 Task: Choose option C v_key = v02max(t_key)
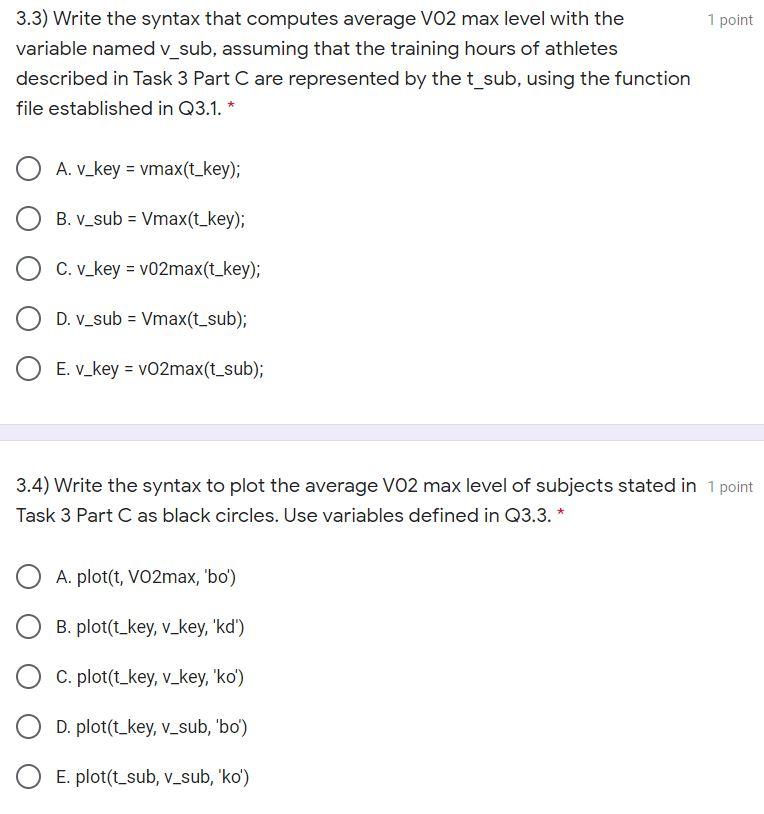click(x=29, y=268)
